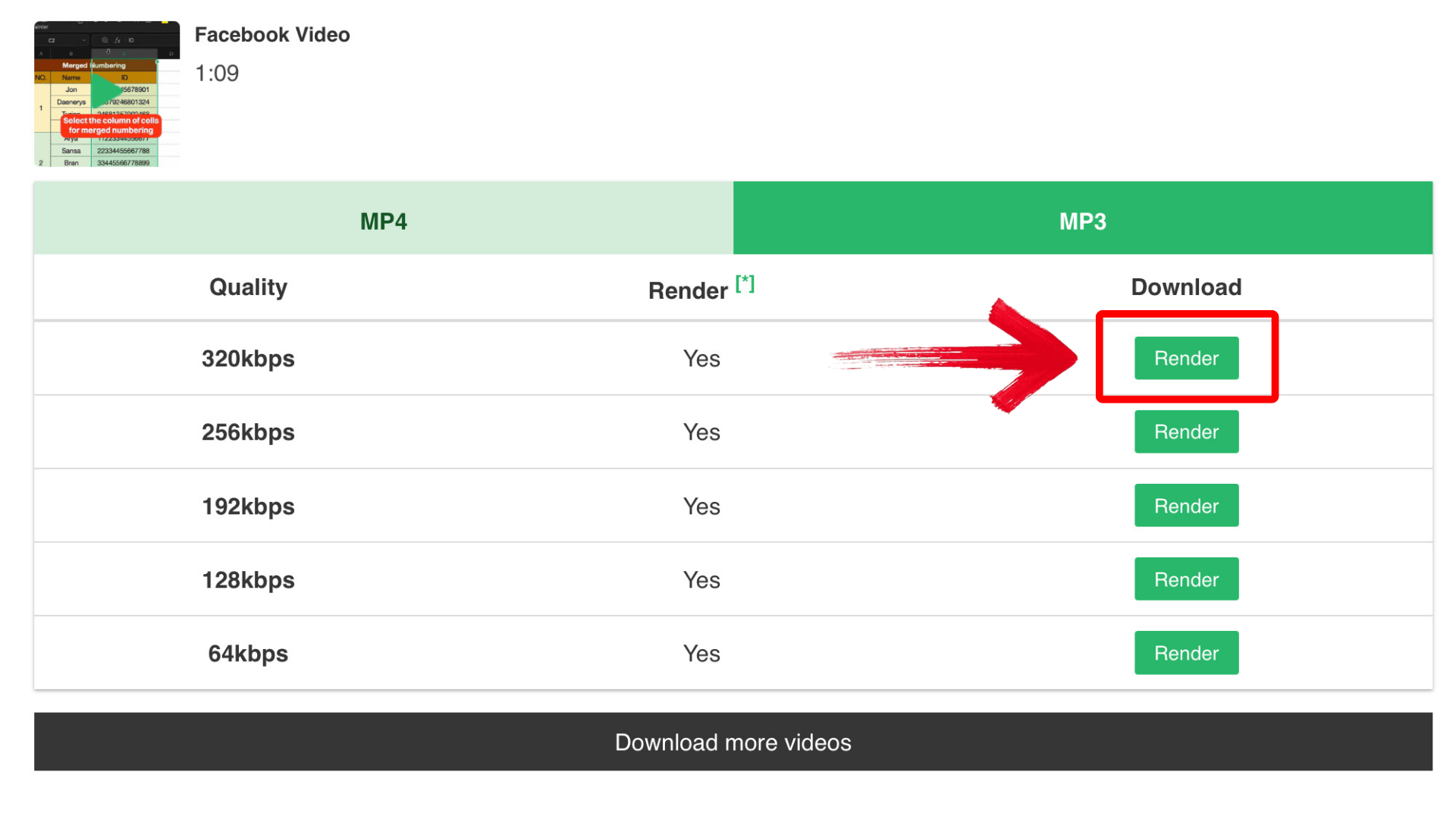This screenshot has height=819, width=1456.
Task: Click Download more videos button
Action: [x=733, y=742]
